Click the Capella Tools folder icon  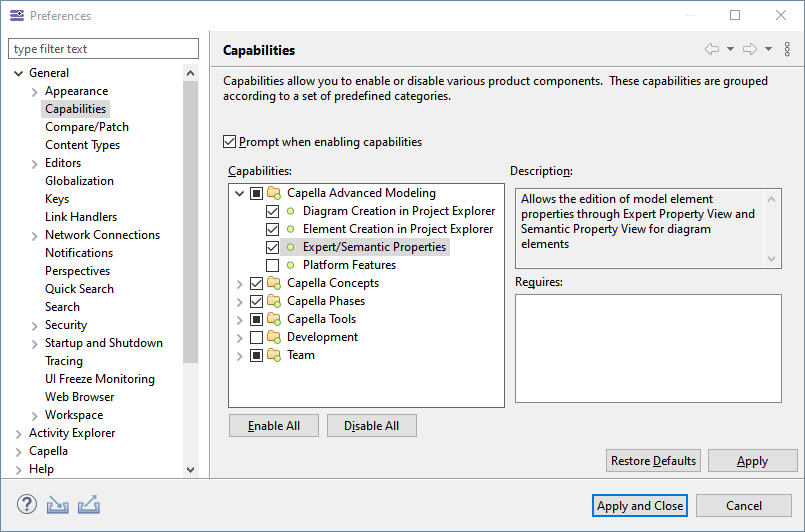[x=274, y=319]
